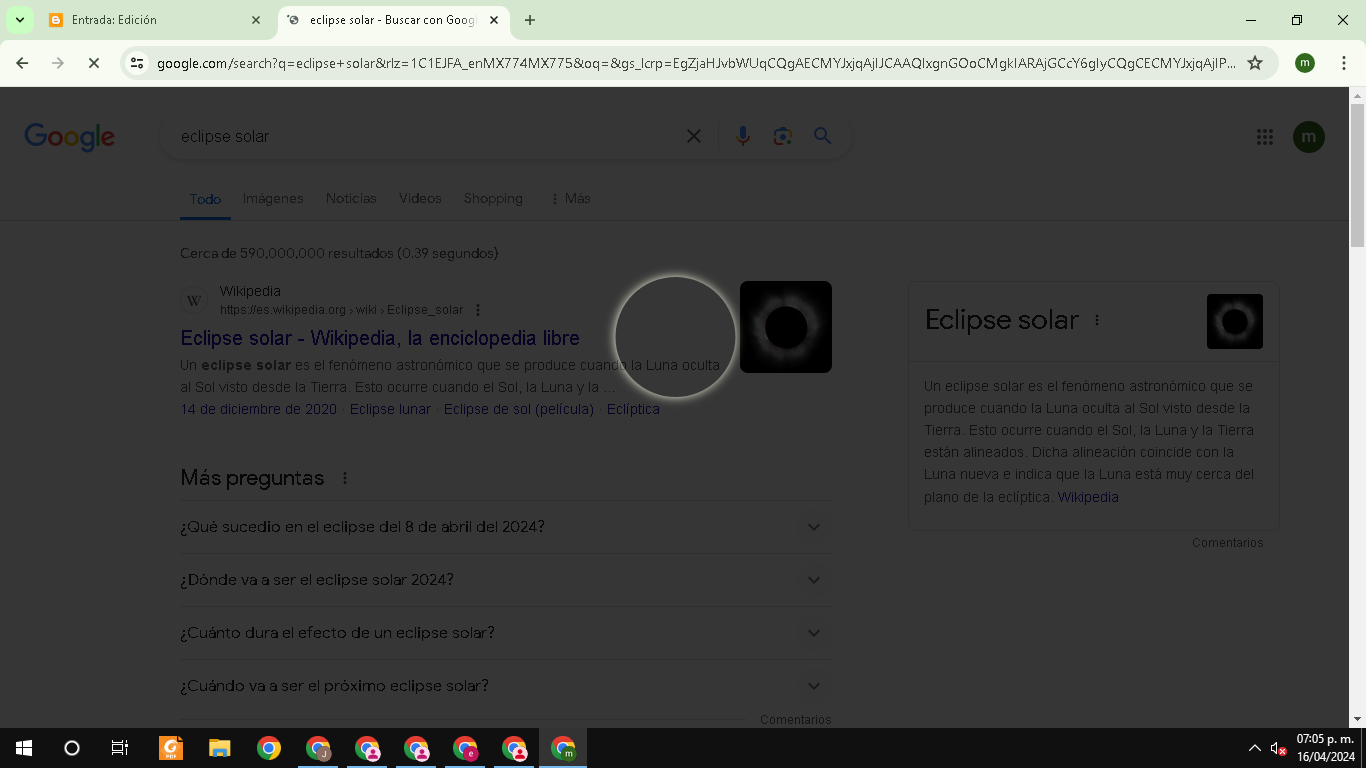Screen dimensions: 1366x768
Task: Clear the search box with X icon
Action: coord(693,136)
